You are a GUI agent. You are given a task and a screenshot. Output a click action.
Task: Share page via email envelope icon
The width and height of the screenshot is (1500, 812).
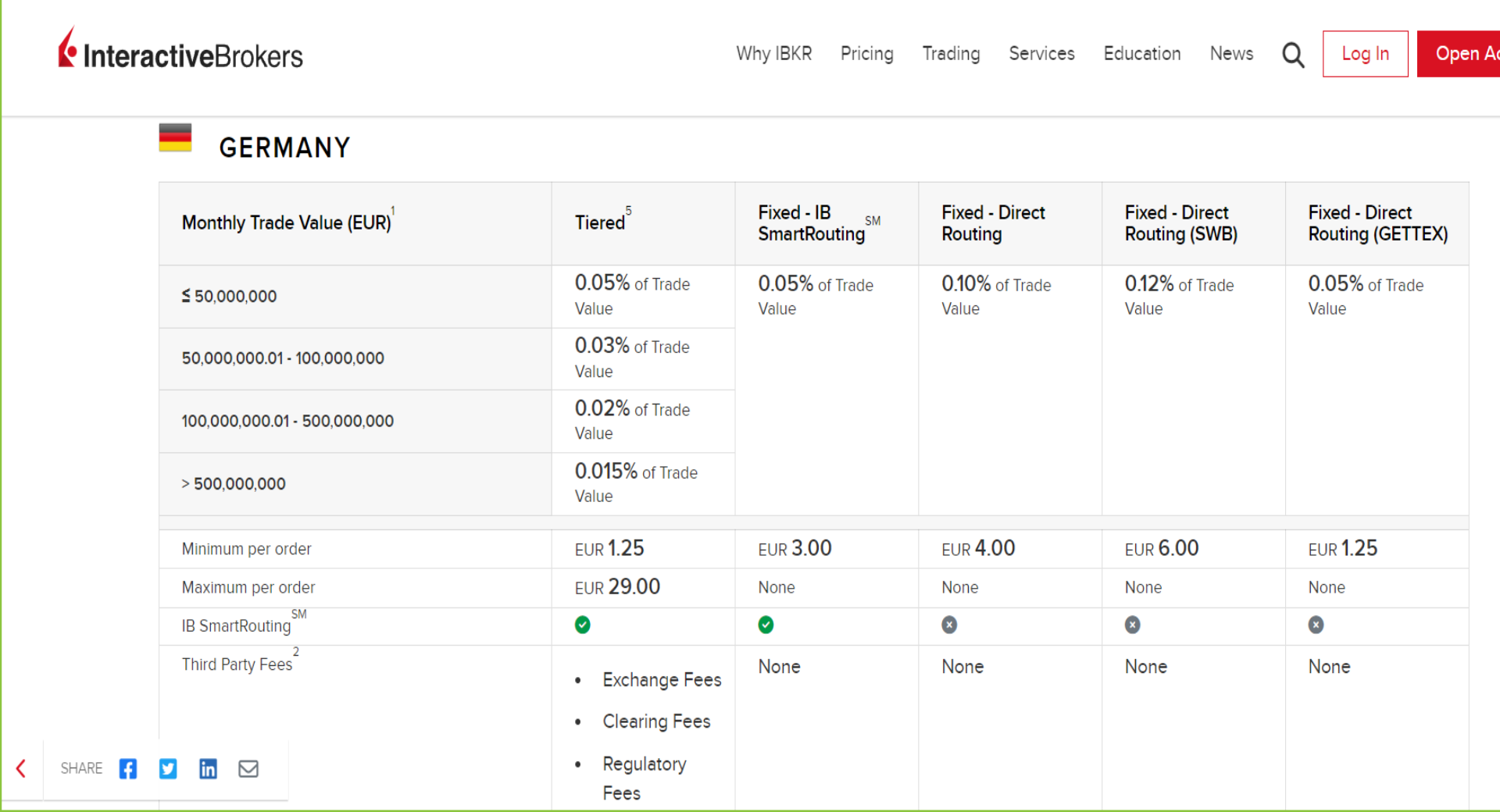click(248, 769)
